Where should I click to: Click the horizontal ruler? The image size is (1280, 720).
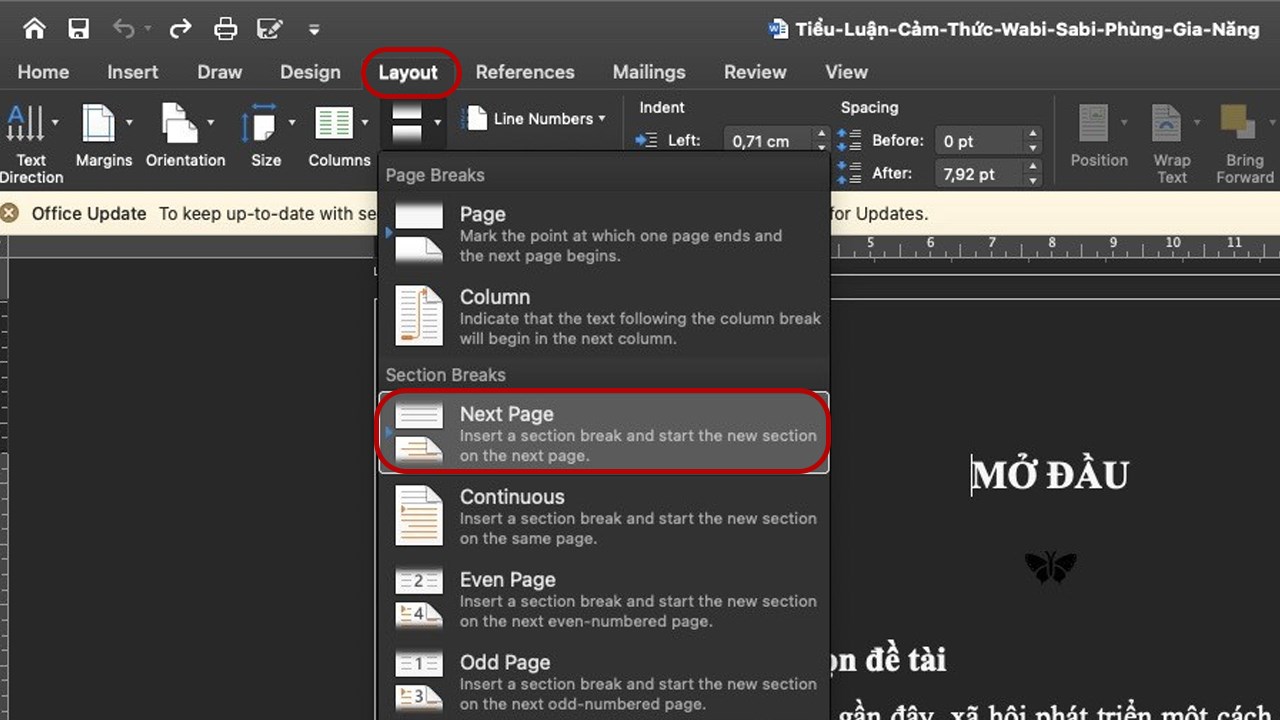click(1055, 247)
